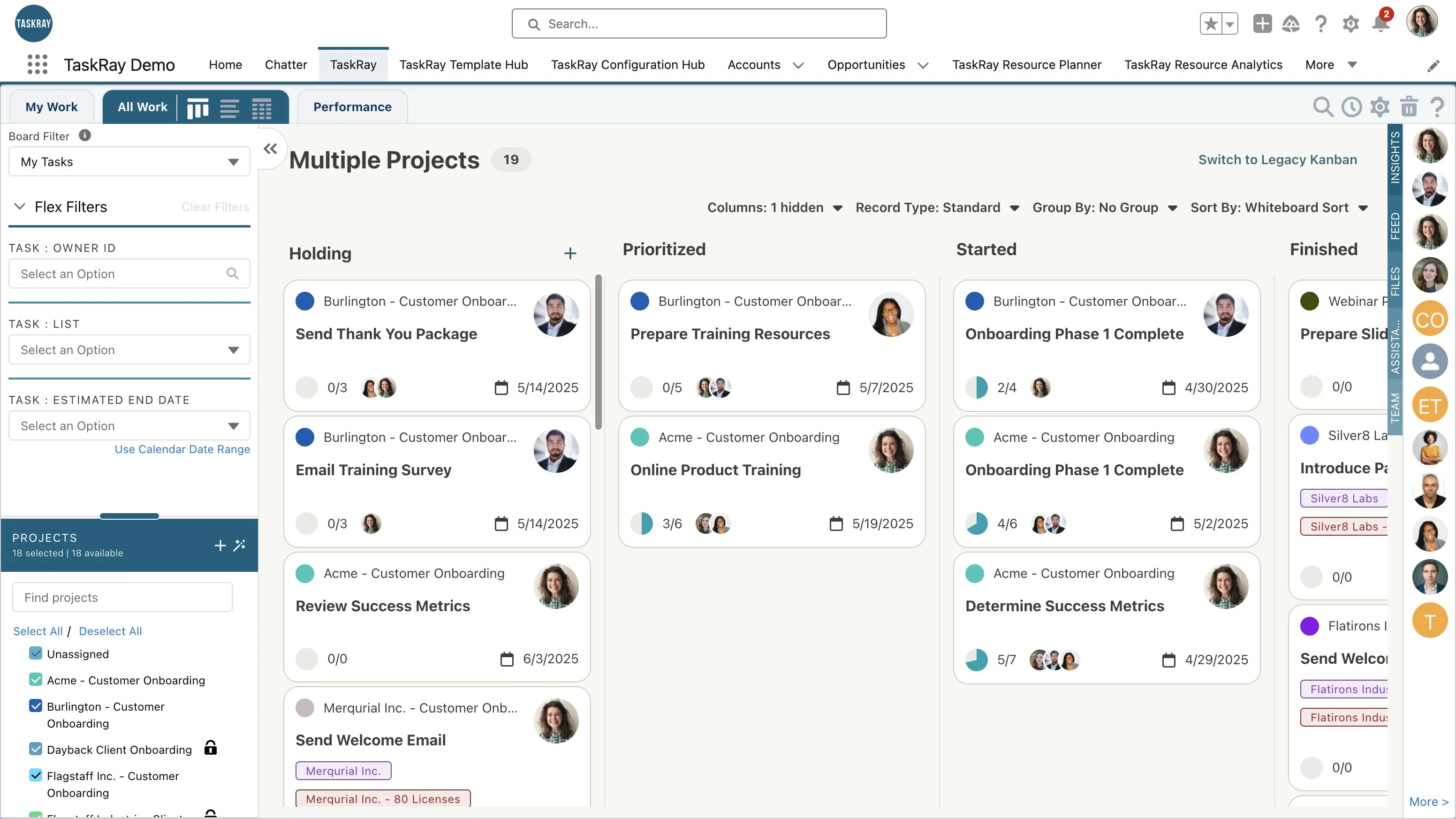The width and height of the screenshot is (1456, 819).
Task: Open Group By: No Group dropdown
Action: (x=1105, y=207)
